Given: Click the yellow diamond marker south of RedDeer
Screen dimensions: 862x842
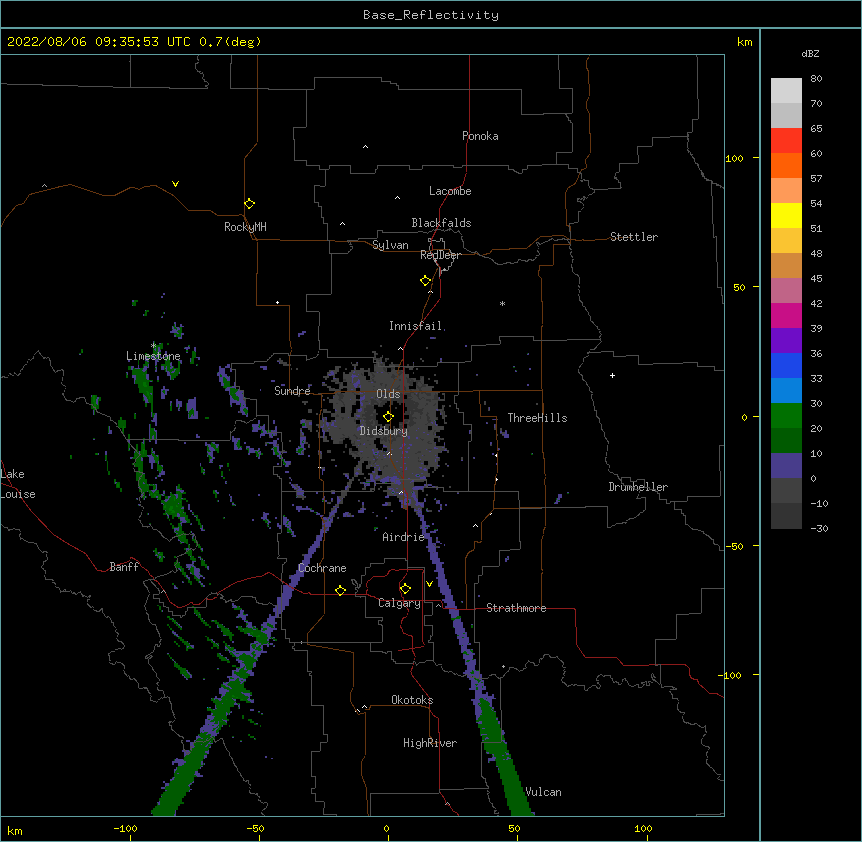Looking at the screenshot, I should click(425, 281).
